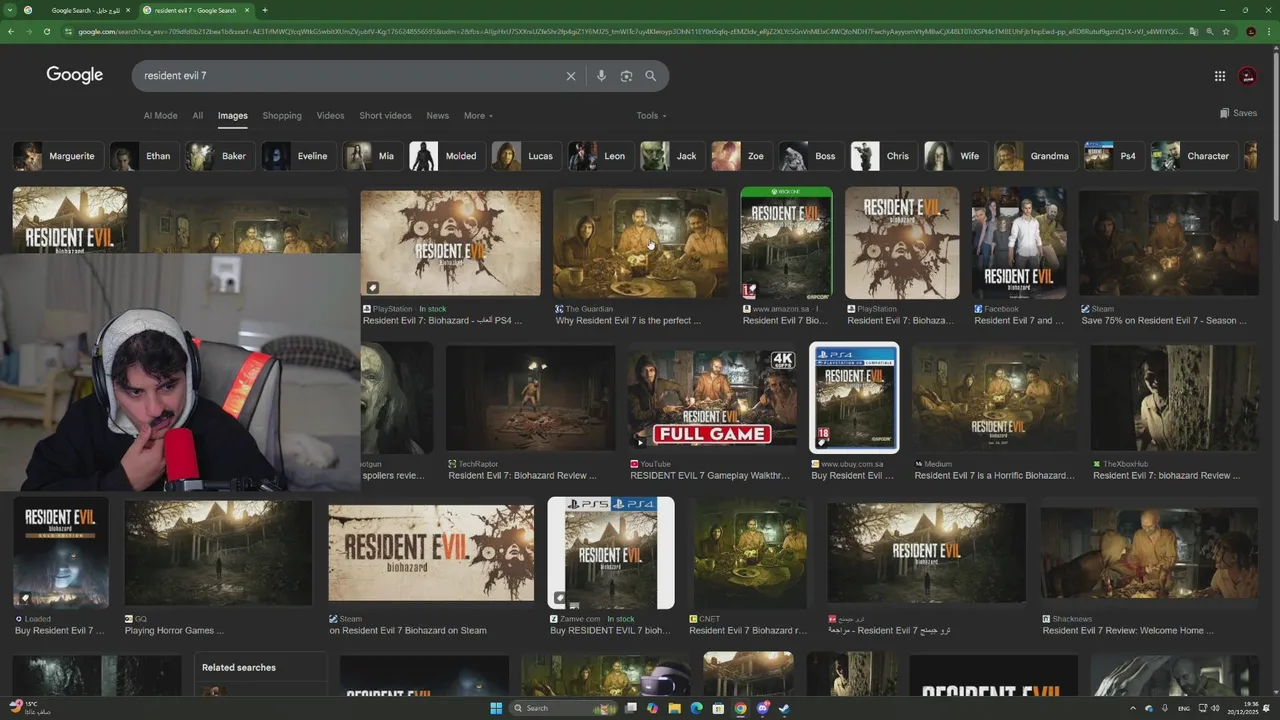Switch to News results tab
Image resolution: width=1280 pixels, height=720 pixels.
[x=438, y=116]
